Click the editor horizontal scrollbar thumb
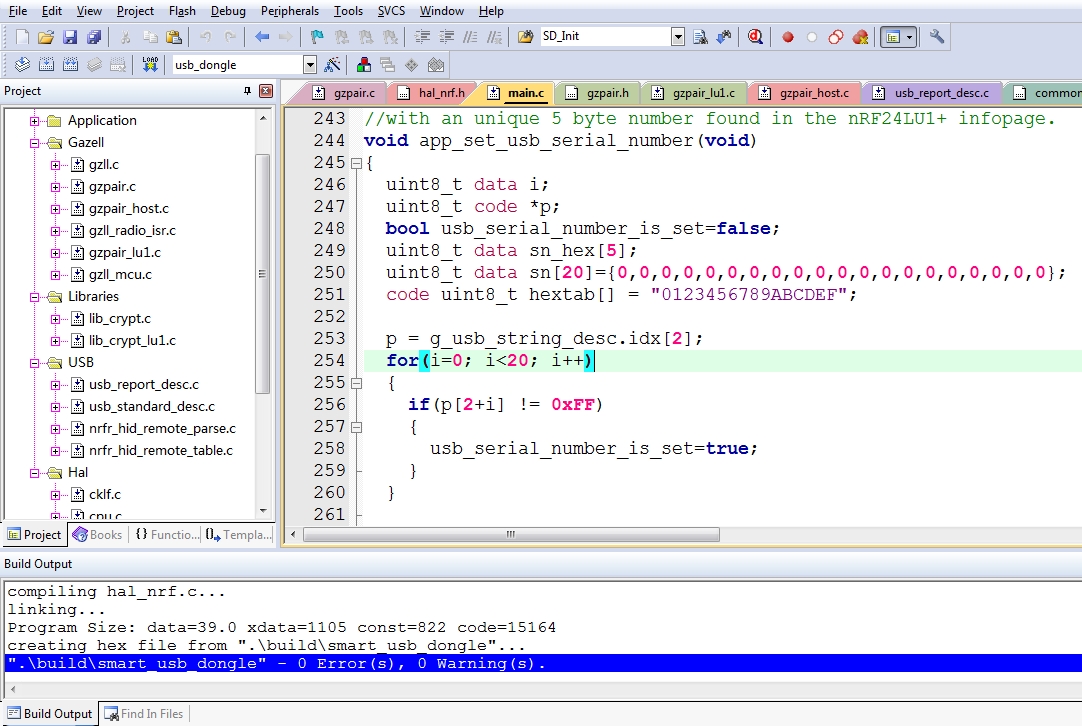 point(511,535)
